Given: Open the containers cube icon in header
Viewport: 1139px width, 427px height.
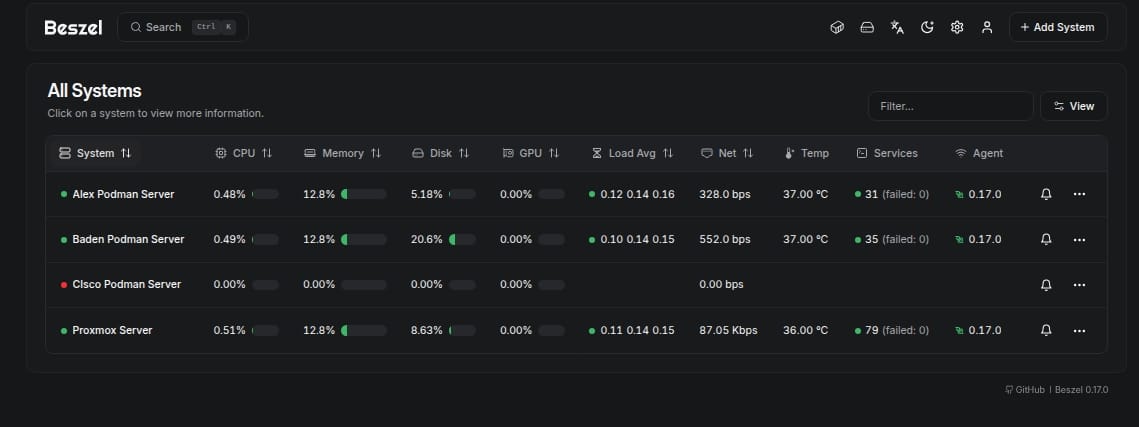Looking at the screenshot, I should [x=837, y=28].
